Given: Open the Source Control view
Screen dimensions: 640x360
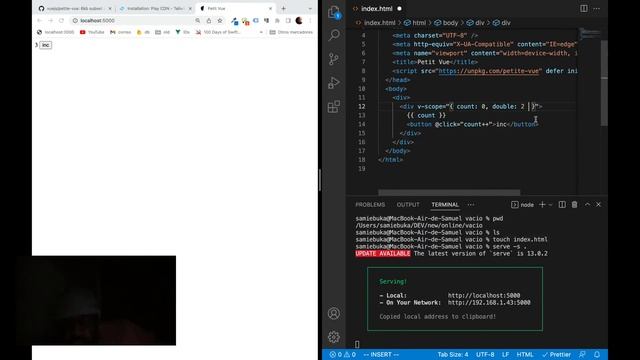Looking at the screenshot, I should [334, 59].
